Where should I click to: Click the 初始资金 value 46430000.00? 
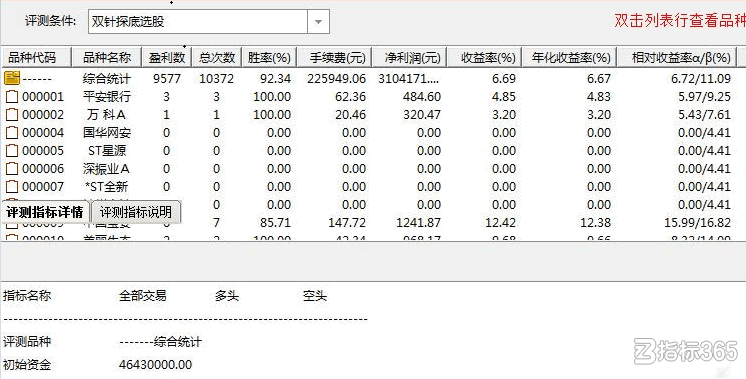156,365
